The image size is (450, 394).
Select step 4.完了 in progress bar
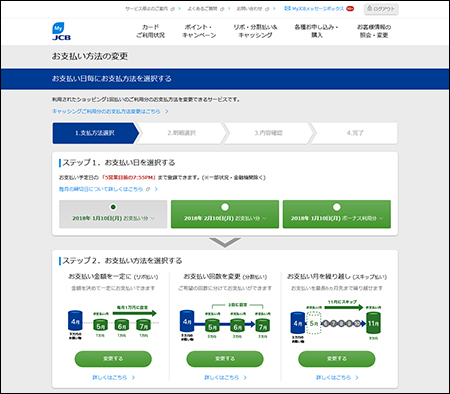coord(355,133)
